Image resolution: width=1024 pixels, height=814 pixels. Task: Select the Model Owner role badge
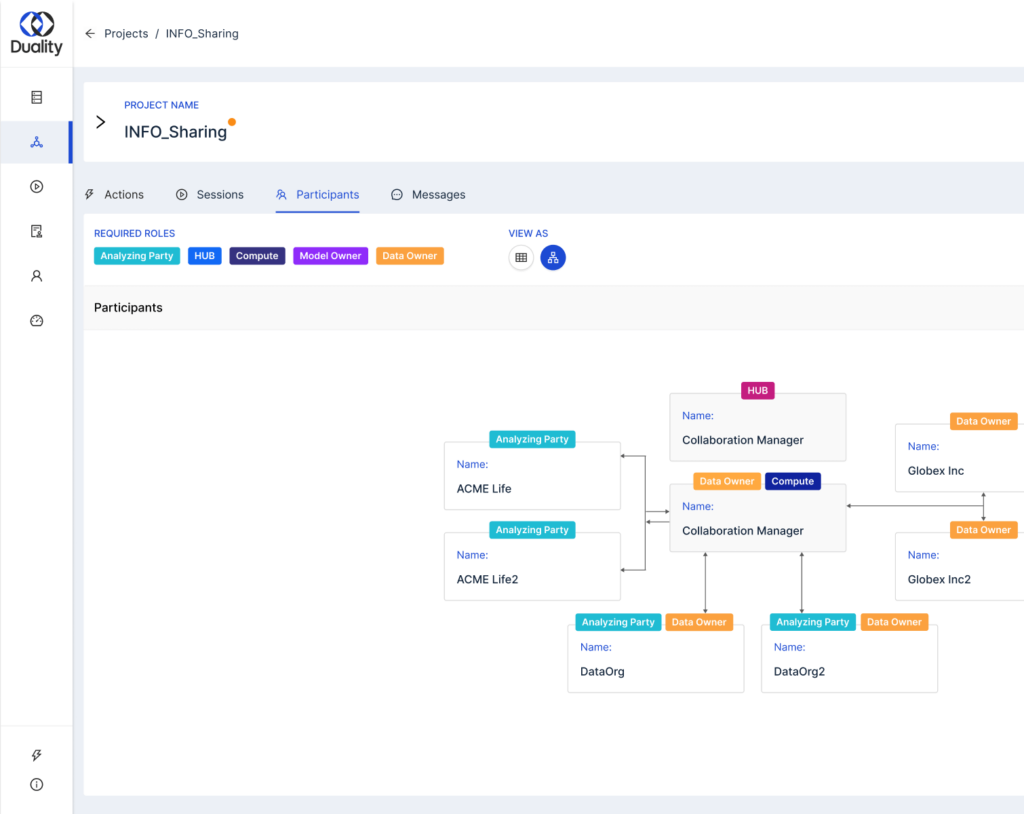point(330,255)
